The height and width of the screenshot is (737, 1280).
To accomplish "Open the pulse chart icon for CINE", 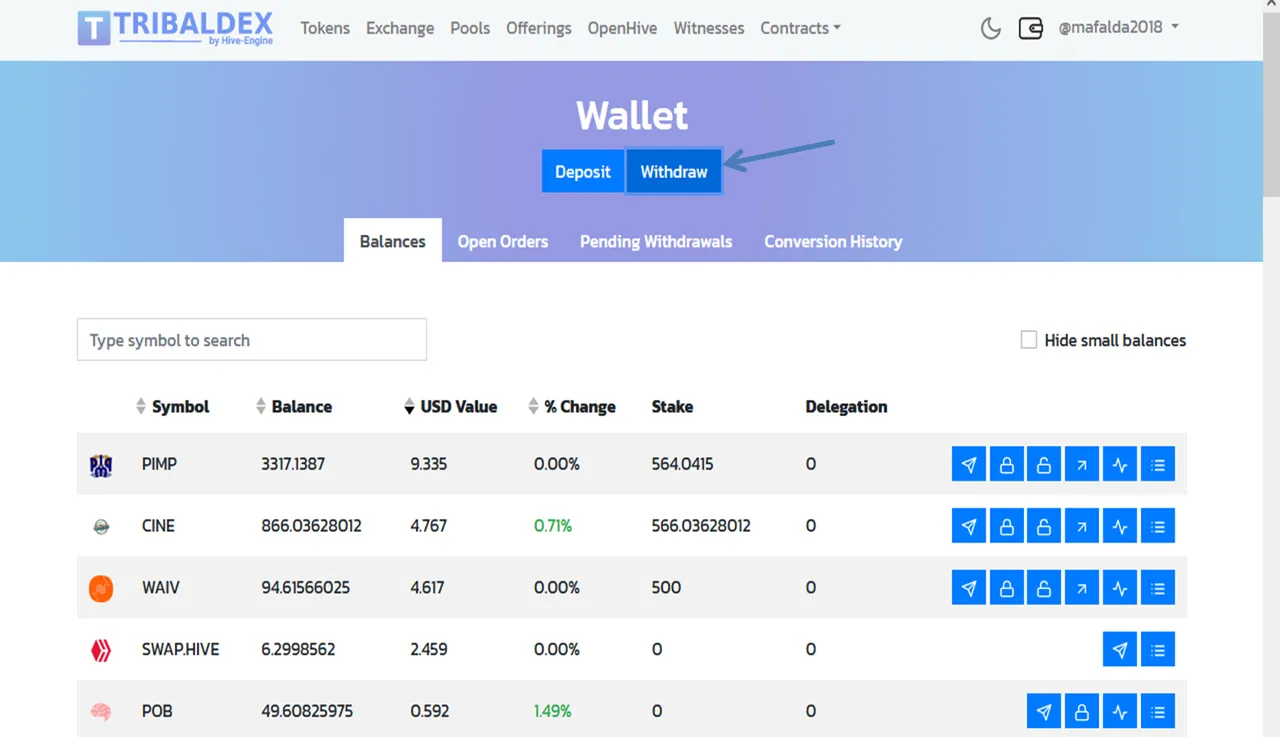I will point(1120,526).
